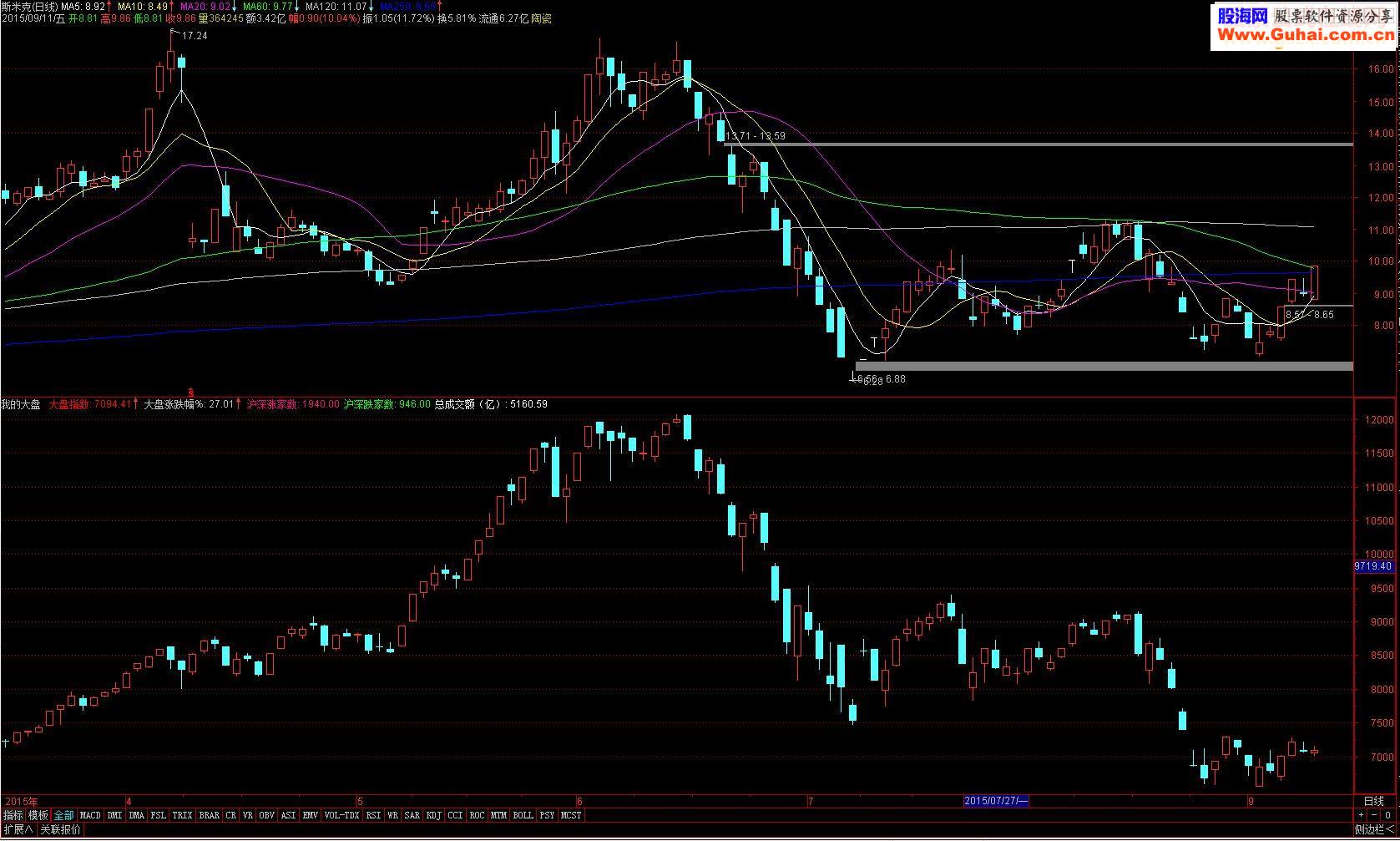Open the 模板 template tab
This screenshot has width=1400, height=841.
click(38, 815)
